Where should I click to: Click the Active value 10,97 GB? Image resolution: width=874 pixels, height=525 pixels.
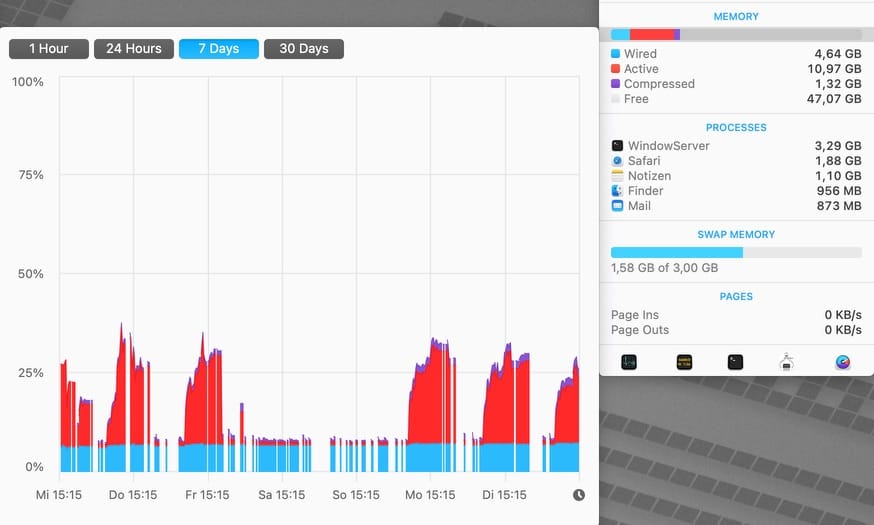tap(834, 69)
